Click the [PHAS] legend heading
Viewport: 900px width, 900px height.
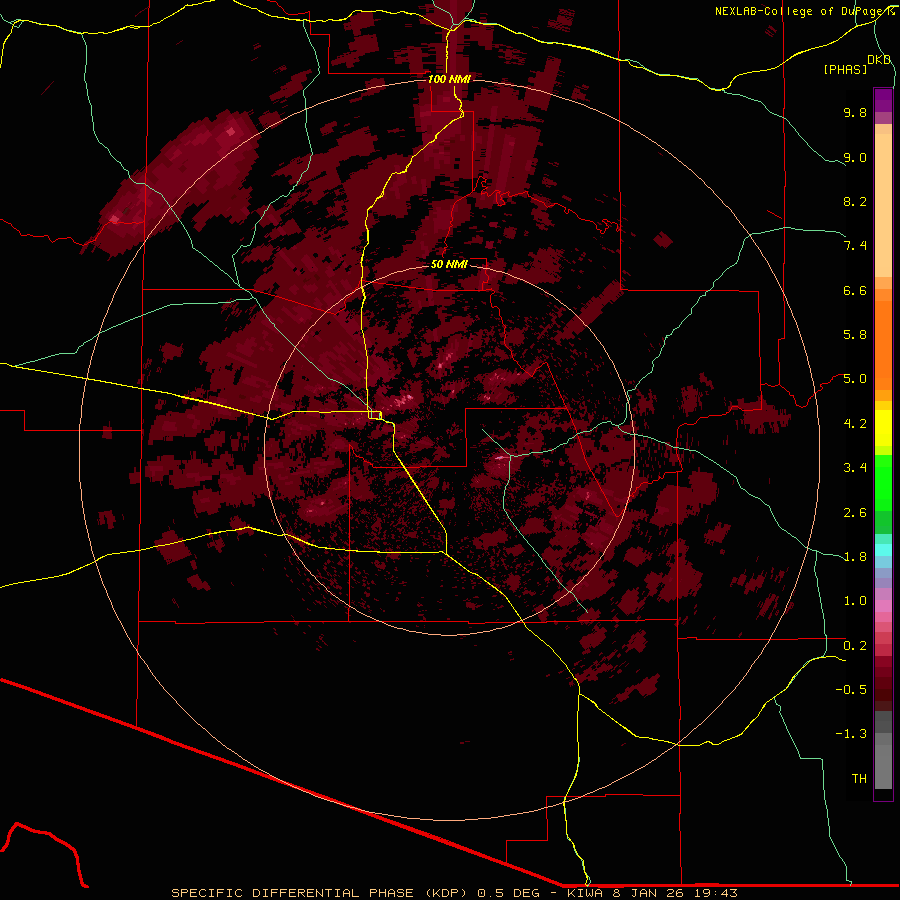click(845, 69)
